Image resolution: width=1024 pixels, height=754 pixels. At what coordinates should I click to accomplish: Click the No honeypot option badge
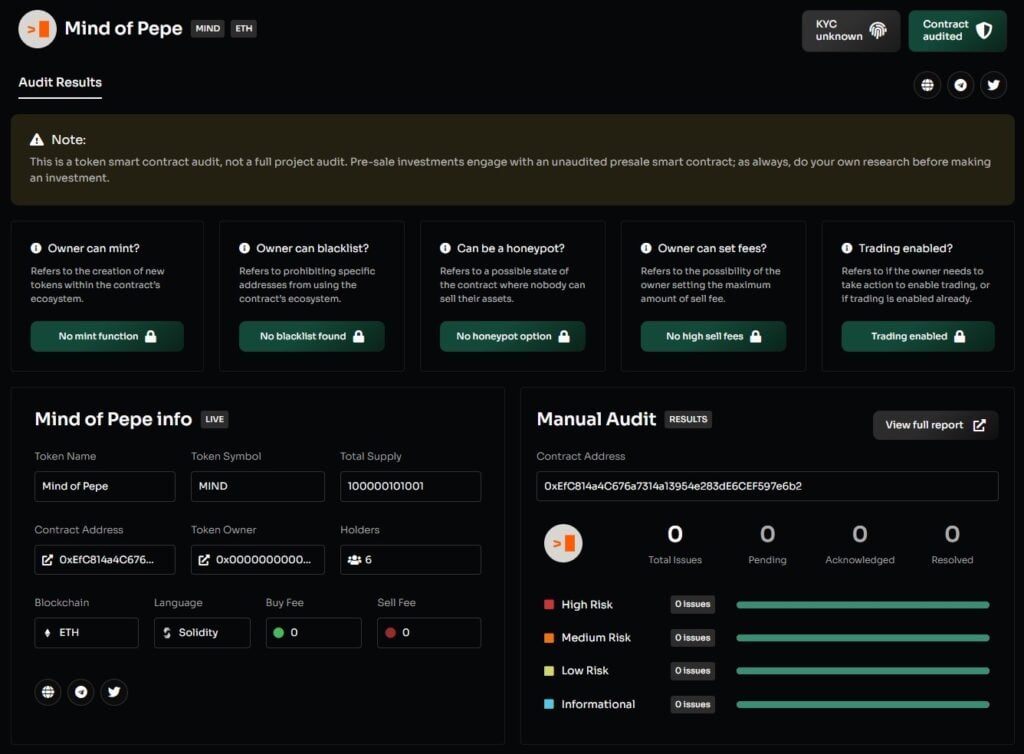pos(513,336)
